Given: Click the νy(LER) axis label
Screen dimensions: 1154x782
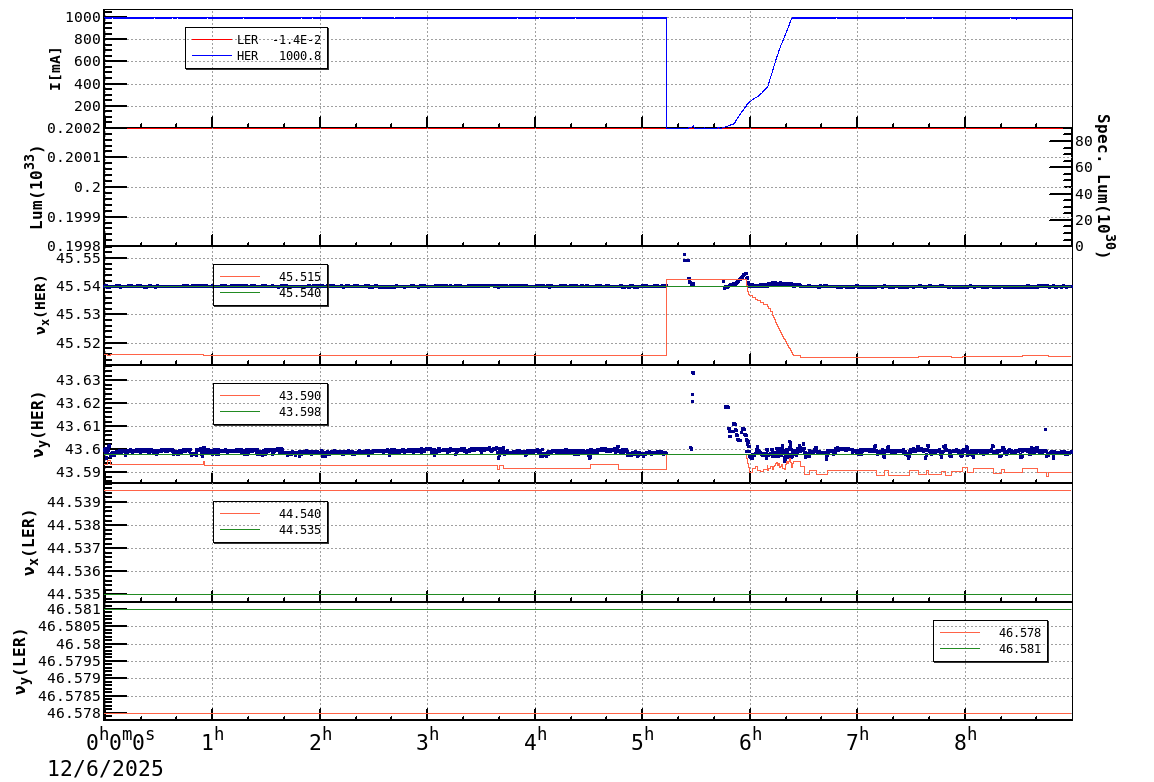Looking at the screenshot, I should pos(20,661).
